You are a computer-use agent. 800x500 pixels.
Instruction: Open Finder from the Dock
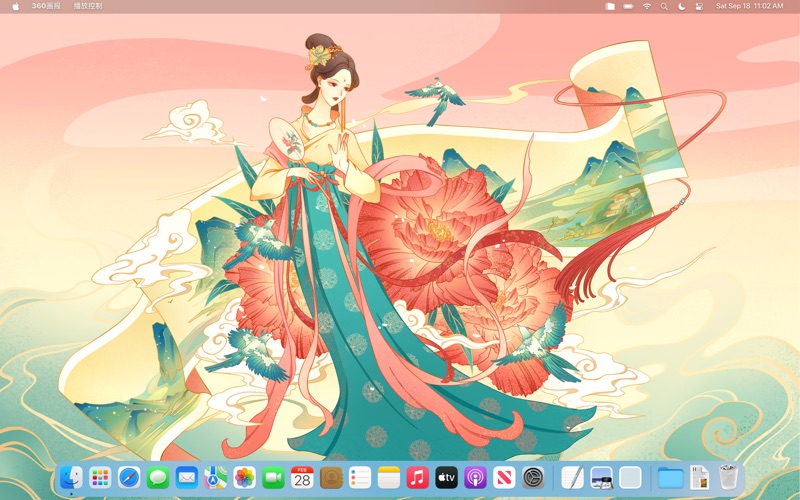click(71, 478)
